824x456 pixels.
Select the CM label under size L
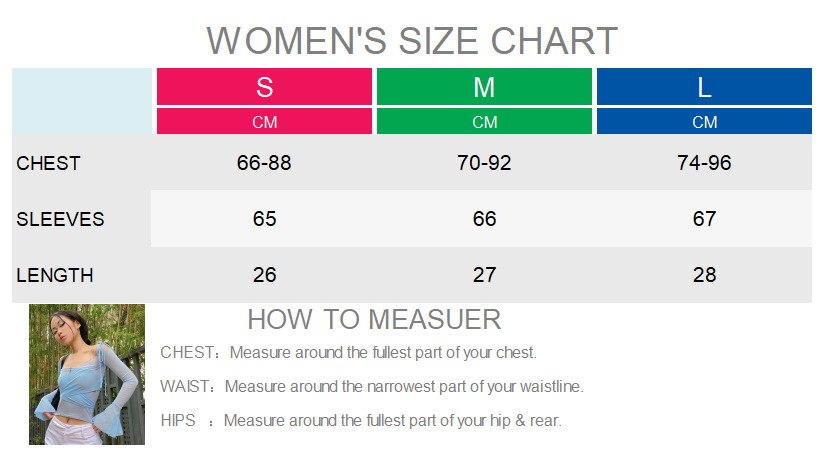[704, 122]
